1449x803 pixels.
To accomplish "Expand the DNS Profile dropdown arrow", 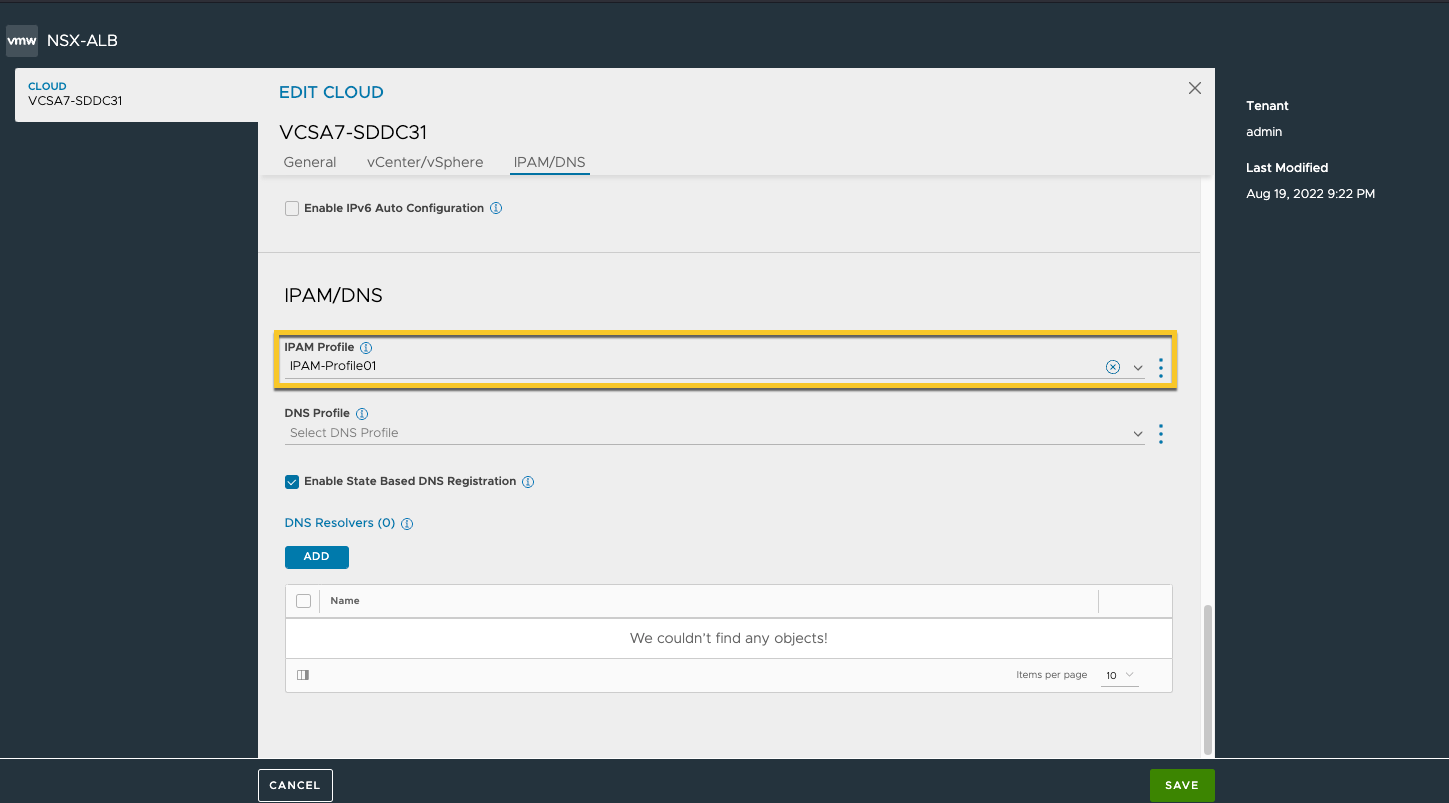I will pos(1138,433).
